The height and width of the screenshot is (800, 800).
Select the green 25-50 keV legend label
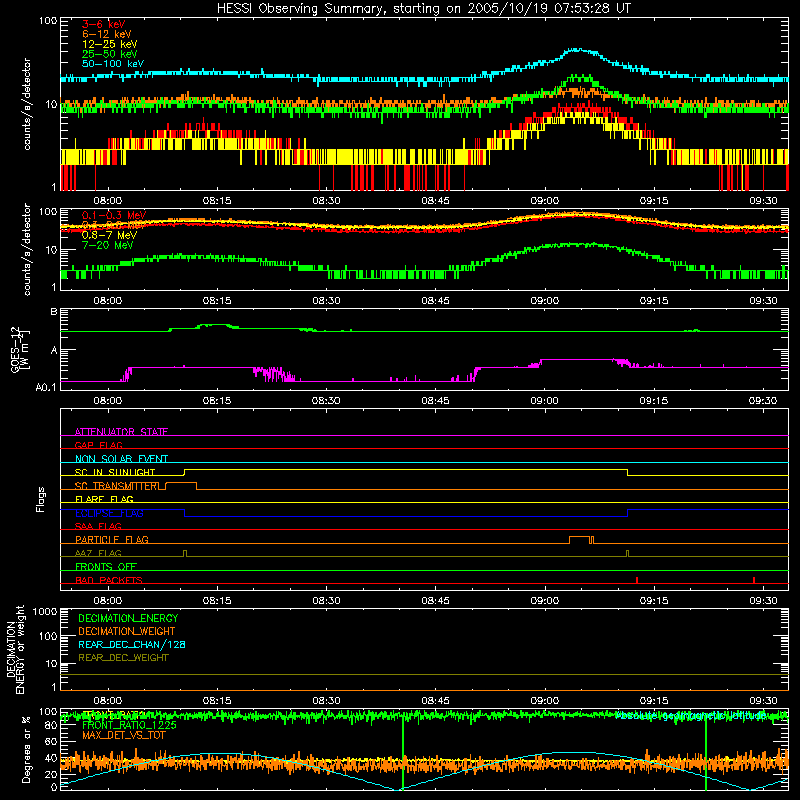coord(109,54)
